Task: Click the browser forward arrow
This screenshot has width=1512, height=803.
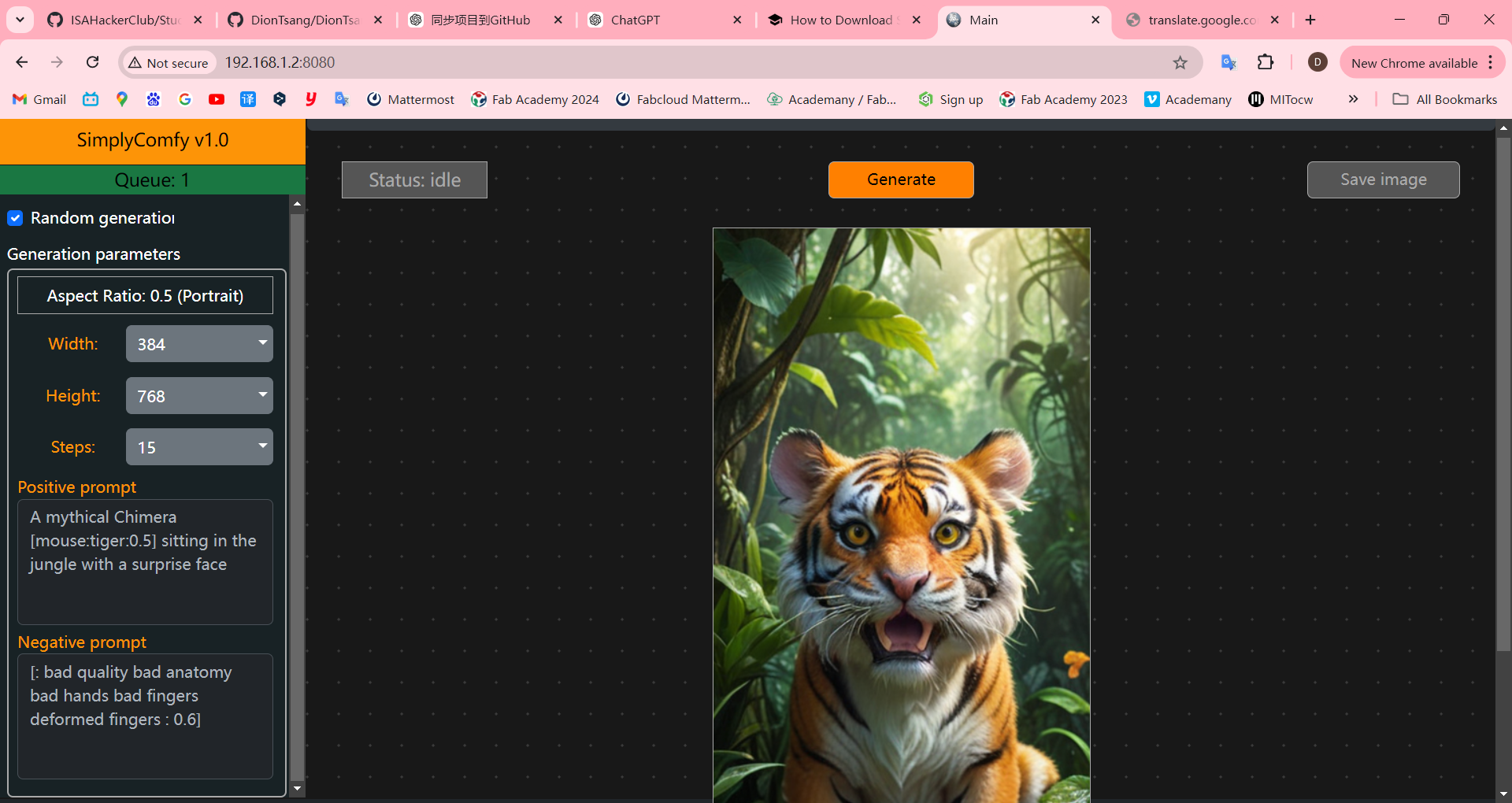Action: 57,62
